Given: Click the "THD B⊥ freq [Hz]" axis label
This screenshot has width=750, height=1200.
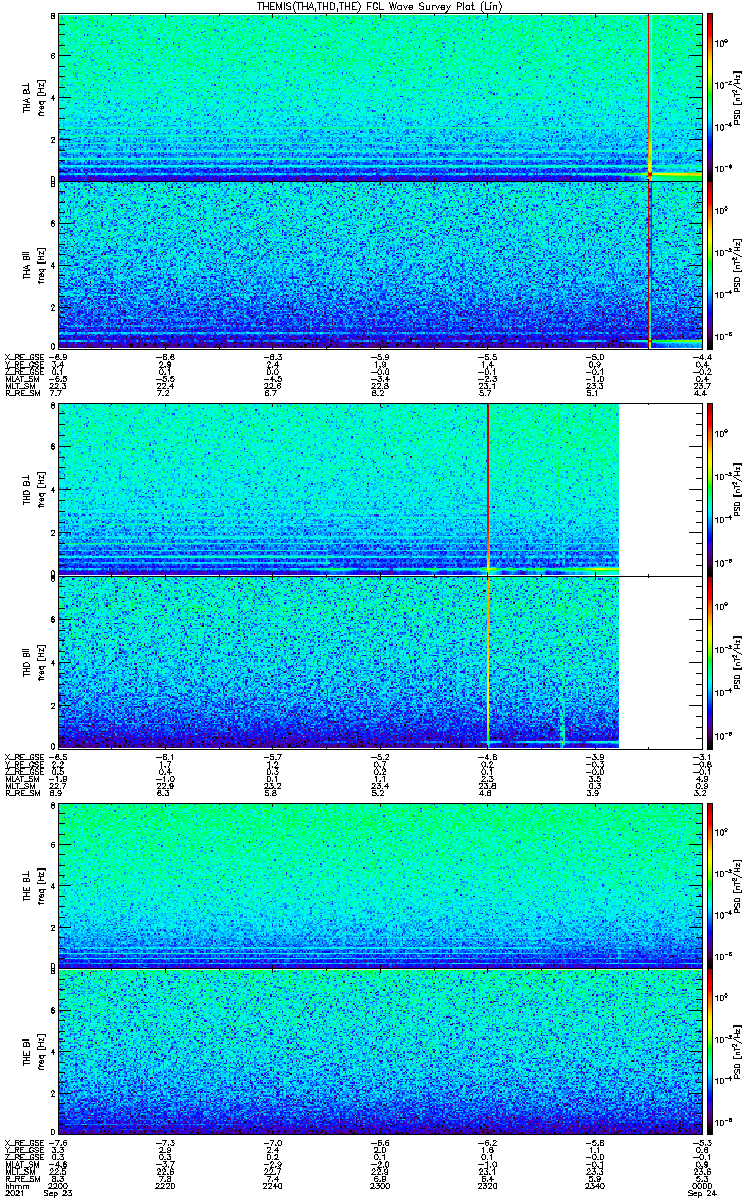Looking at the screenshot, I should pos(34,489).
